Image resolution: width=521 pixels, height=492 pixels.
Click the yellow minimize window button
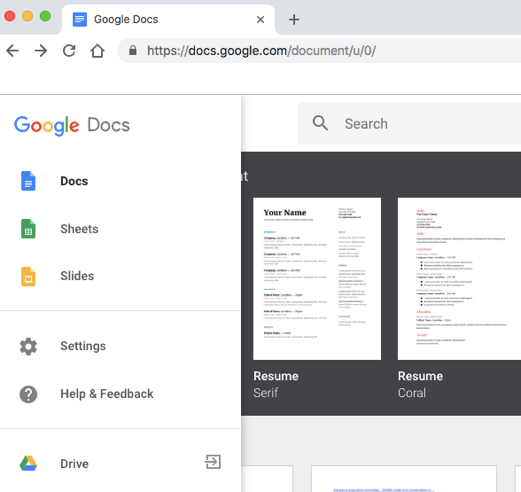27,16
